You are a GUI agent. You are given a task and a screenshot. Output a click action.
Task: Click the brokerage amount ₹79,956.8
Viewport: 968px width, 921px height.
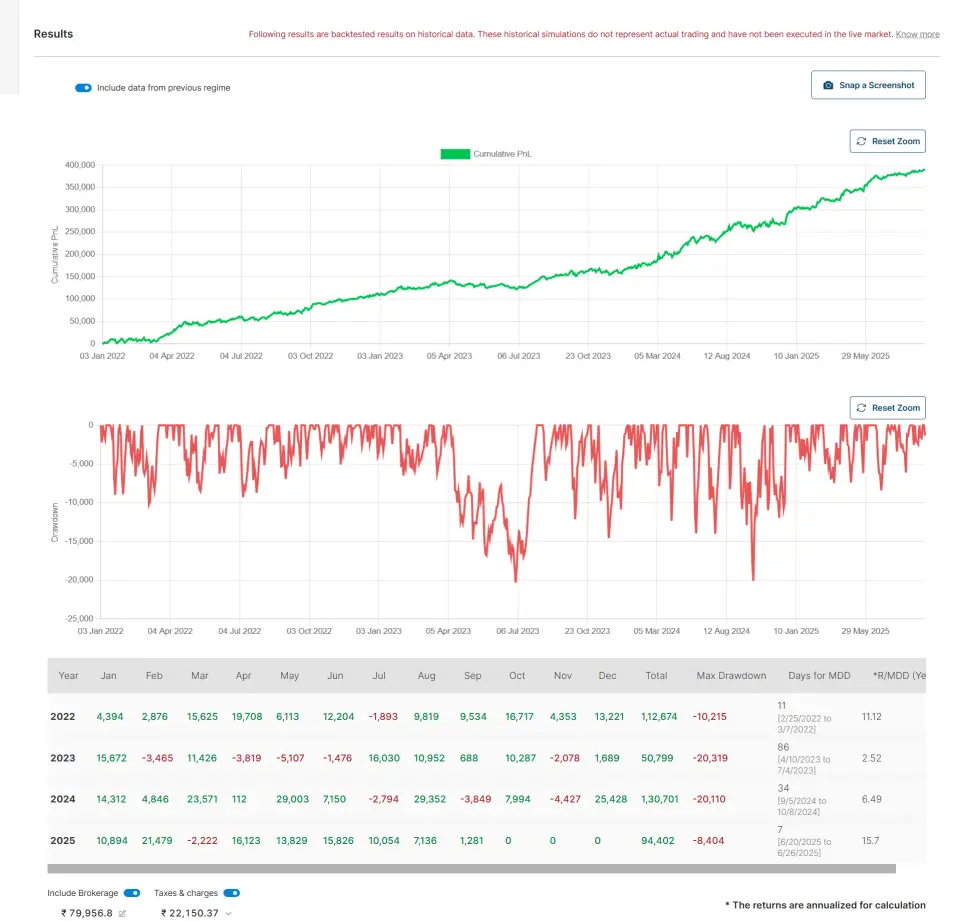[86, 913]
